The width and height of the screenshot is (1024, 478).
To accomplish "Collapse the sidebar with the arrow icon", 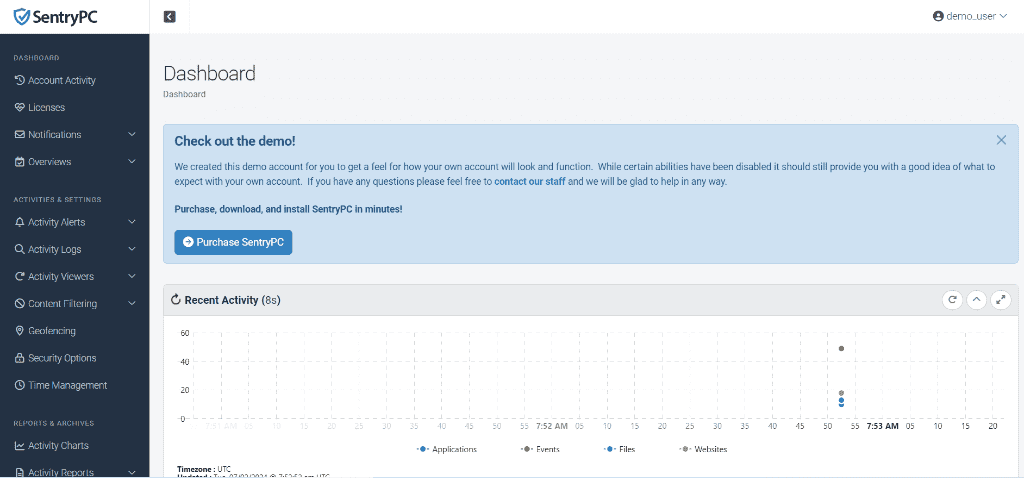I will click(169, 16).
